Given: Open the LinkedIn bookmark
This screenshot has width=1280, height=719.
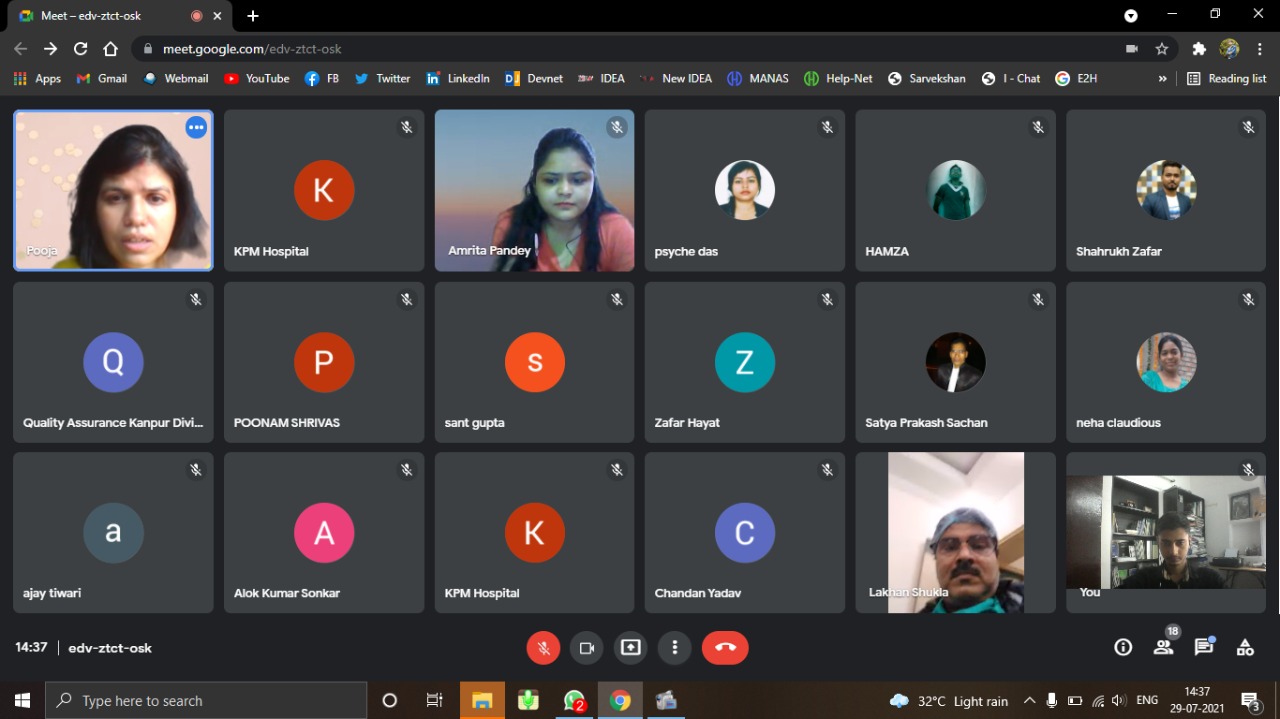Looking at the screenshot, I should [458, 79].
